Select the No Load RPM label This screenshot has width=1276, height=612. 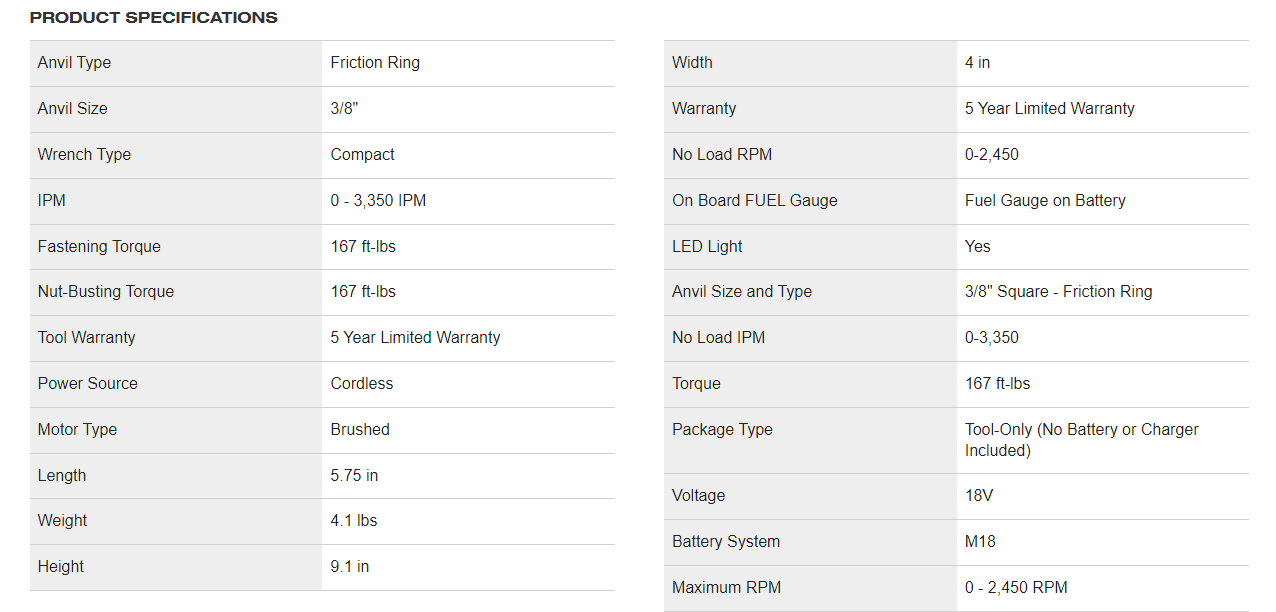click(x=722, y=155)
